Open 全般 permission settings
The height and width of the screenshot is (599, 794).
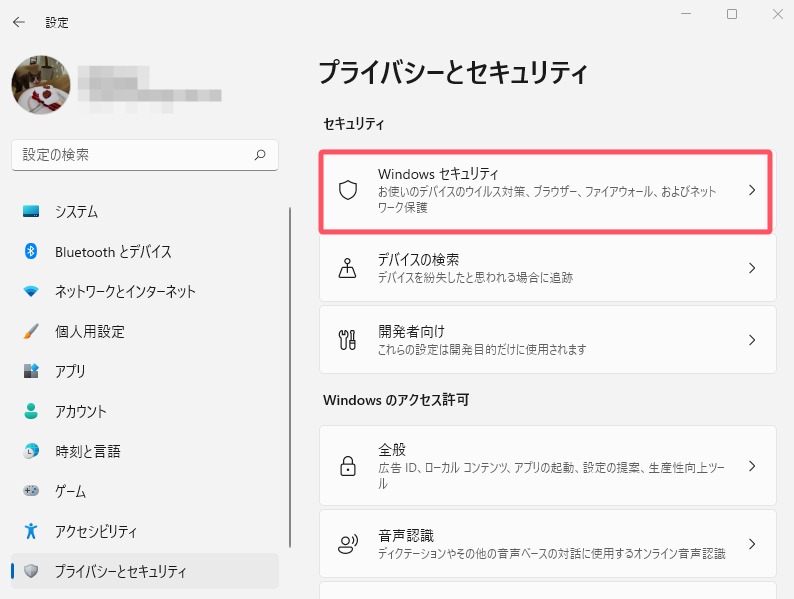548,466
